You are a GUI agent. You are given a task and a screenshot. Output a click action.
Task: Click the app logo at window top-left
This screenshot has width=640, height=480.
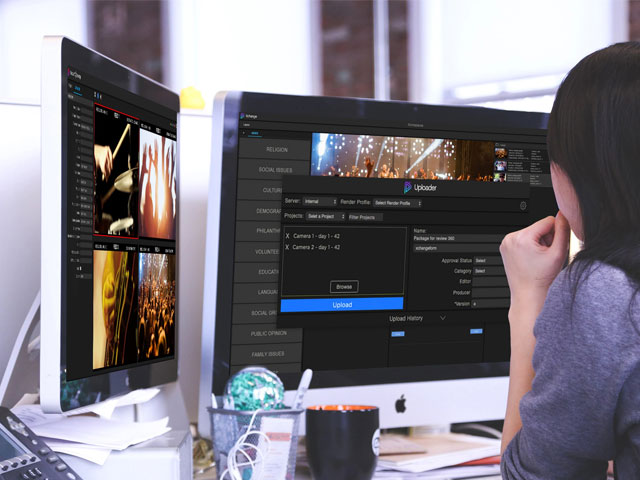242,116
